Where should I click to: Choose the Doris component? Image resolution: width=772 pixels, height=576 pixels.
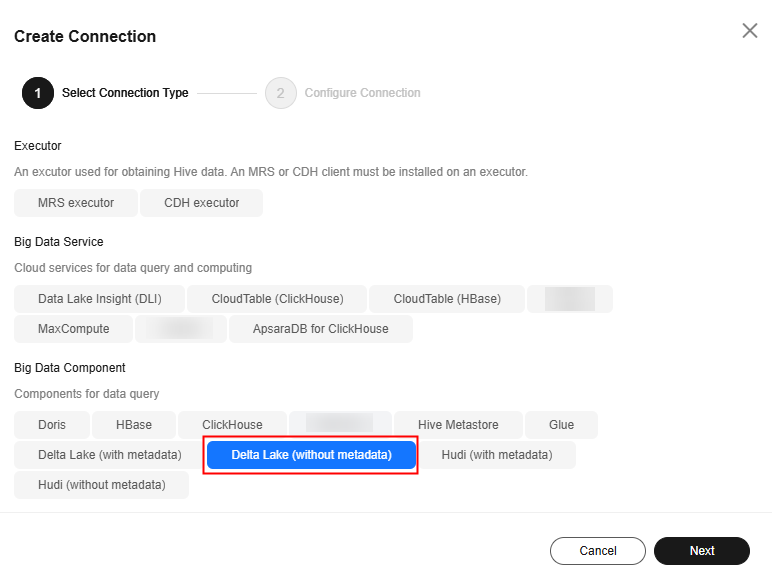[x=52, y=425]
